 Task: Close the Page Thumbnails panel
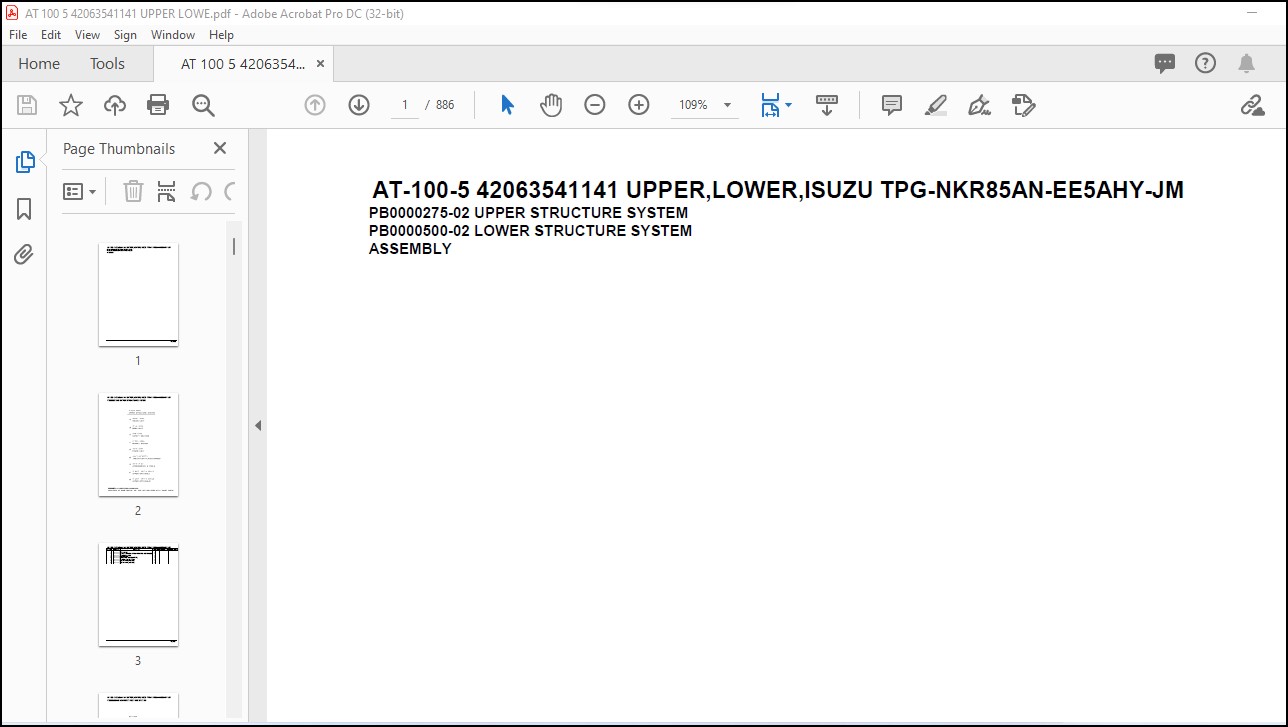point(220,148)
